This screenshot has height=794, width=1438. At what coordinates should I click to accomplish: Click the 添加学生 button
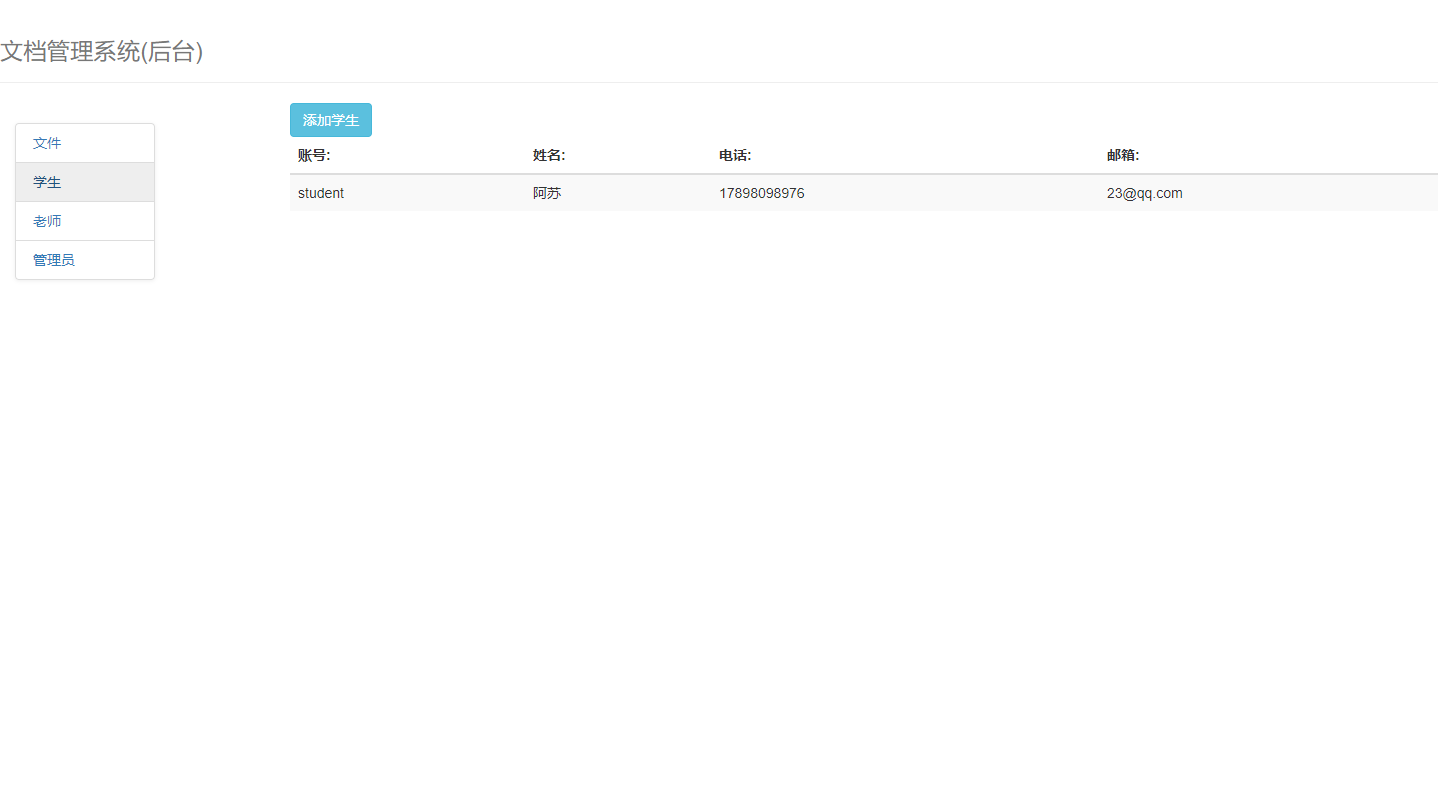click(x=331, y=120)
